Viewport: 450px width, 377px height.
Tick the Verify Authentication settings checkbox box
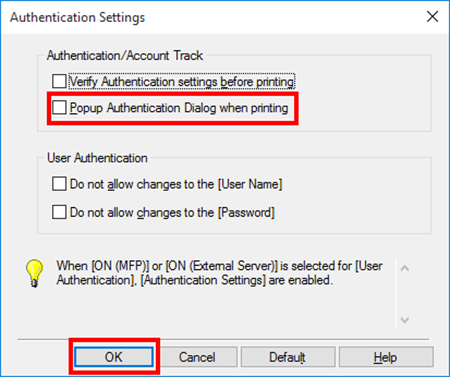59,81
